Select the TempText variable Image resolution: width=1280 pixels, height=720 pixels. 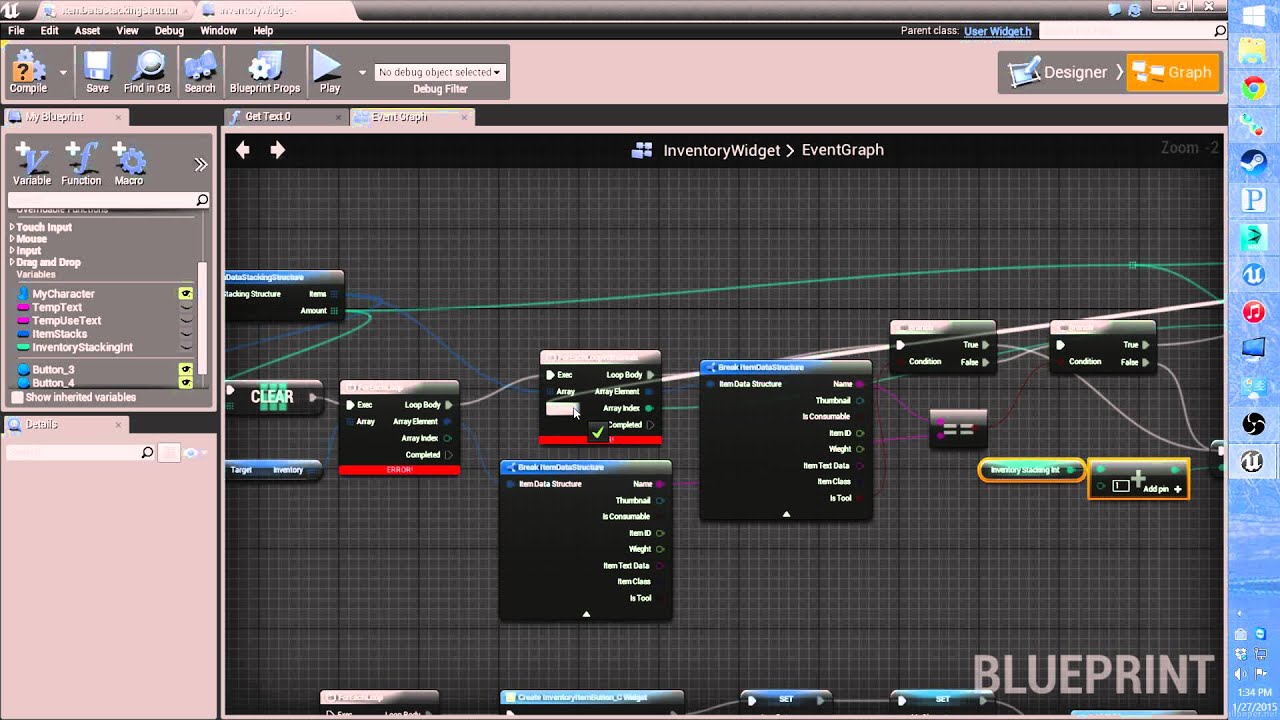(x=57, y=307)
